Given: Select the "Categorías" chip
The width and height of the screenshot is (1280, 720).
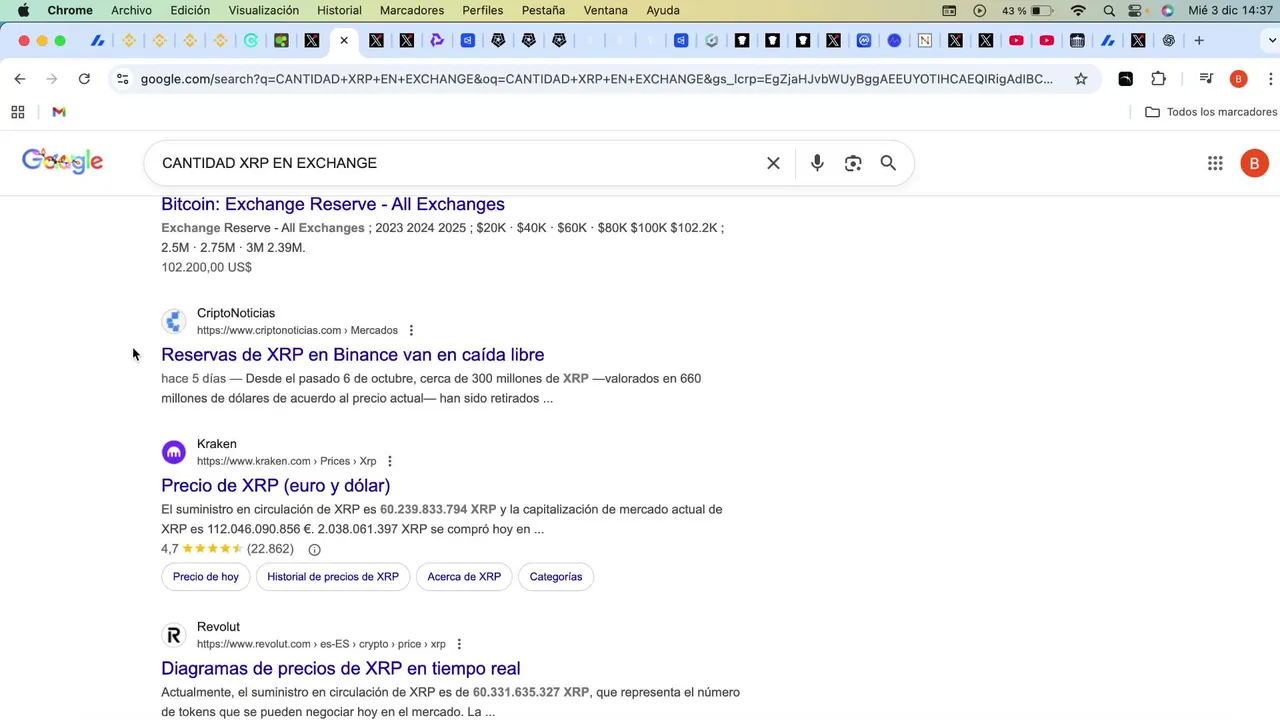Looking at the screenshot, I should point(556,577).
